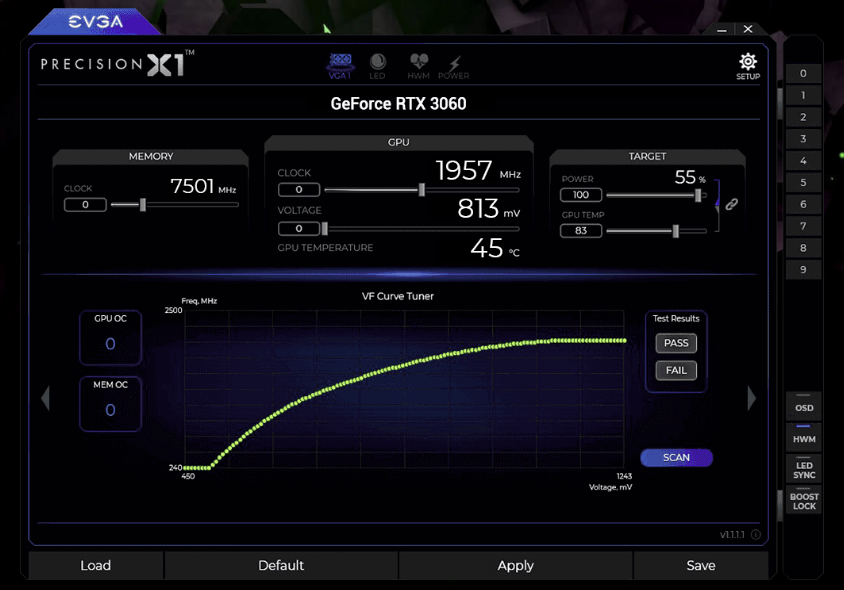The height and width of the screenshot is (590, 844).
Task: Click the GPU TEMP target value field
Action: coord(581,231)
